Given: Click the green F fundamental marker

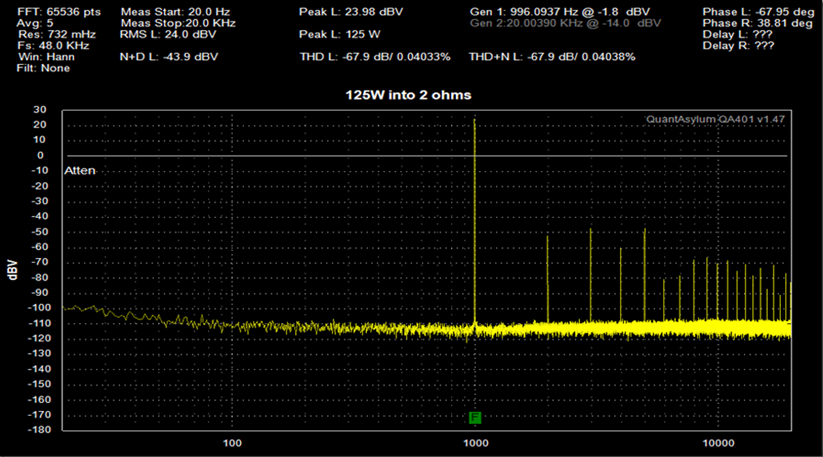Looking at the screenshot, I should (x=475, y=418).
